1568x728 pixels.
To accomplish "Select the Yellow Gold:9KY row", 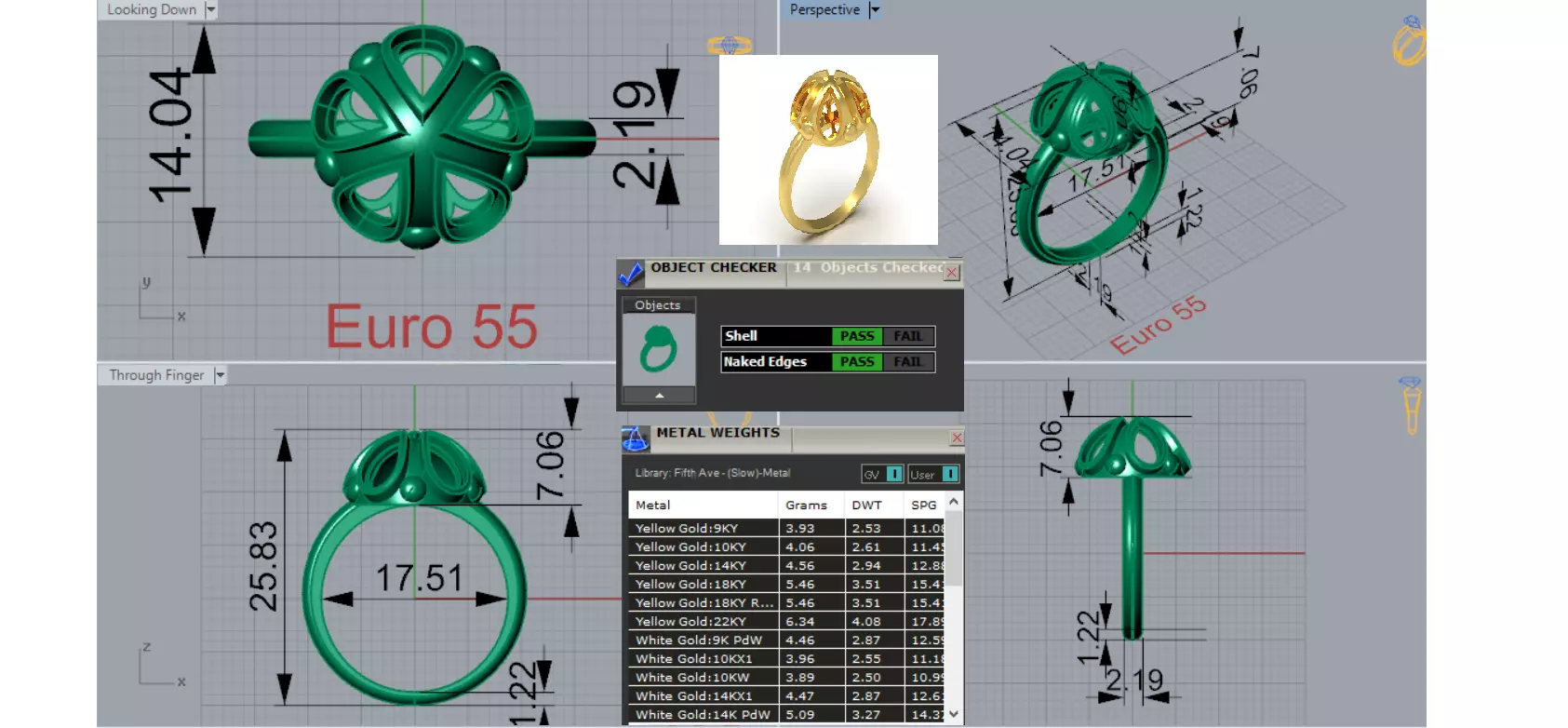I will point(787,528).
